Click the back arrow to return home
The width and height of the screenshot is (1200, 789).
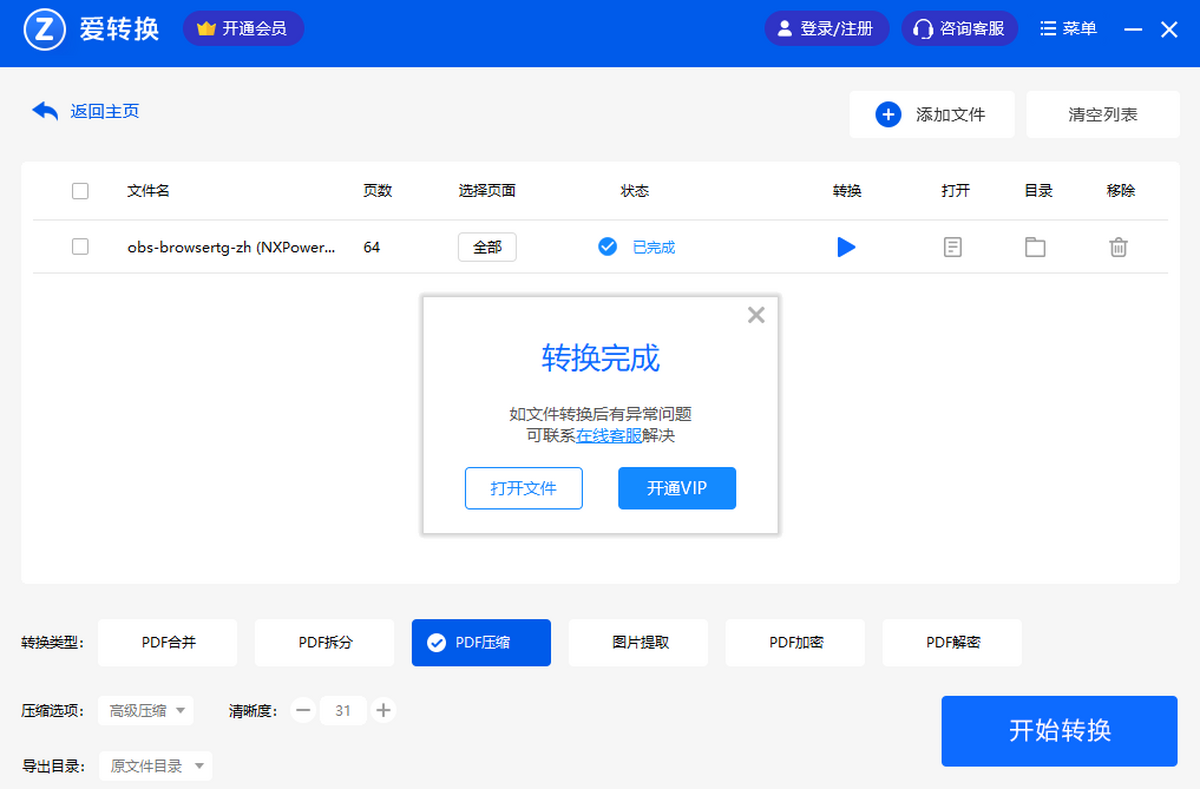click(46, 111)
